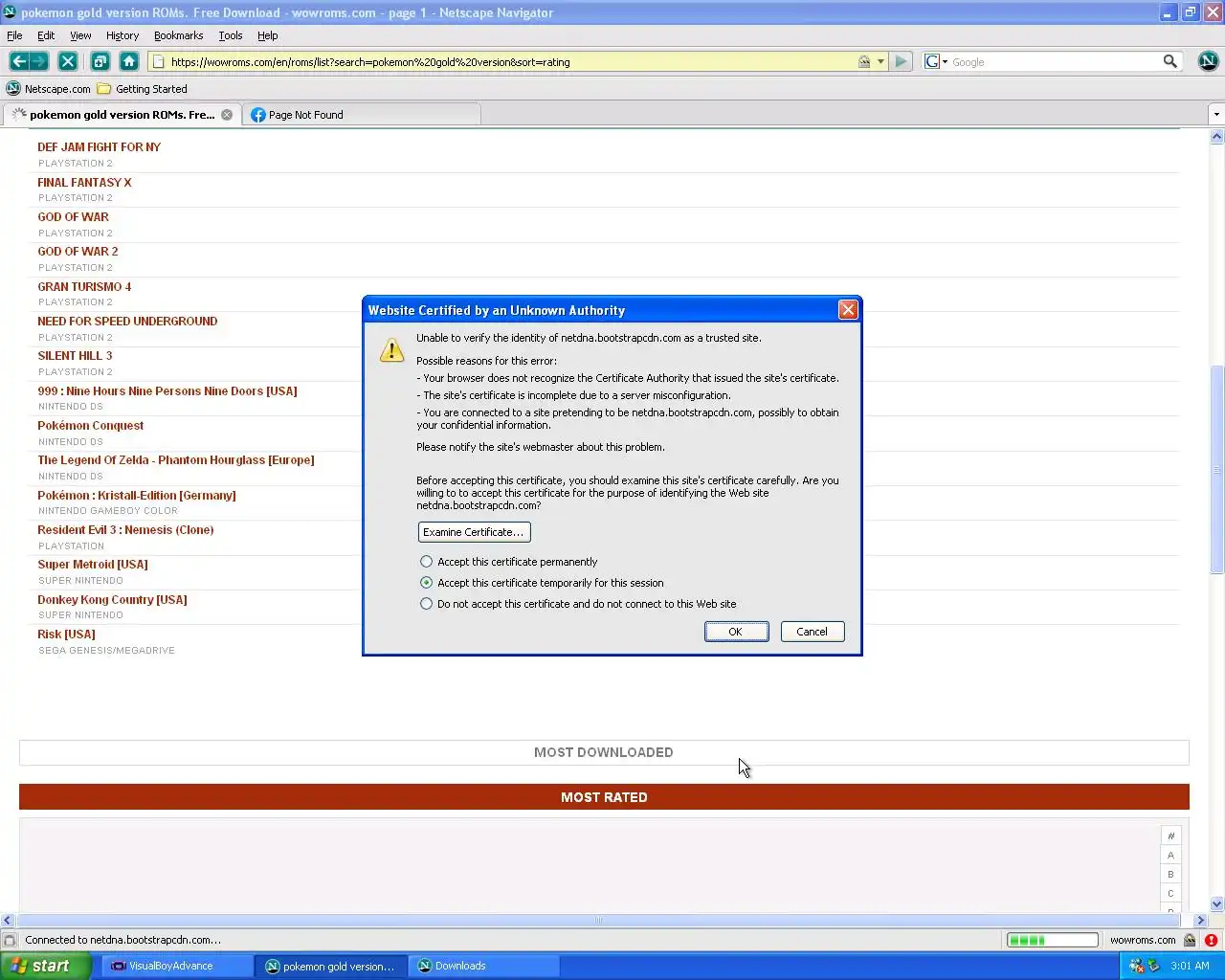Click OK in the certificate dialog
Screen dimensions: 1225x980
coord(736,632)
